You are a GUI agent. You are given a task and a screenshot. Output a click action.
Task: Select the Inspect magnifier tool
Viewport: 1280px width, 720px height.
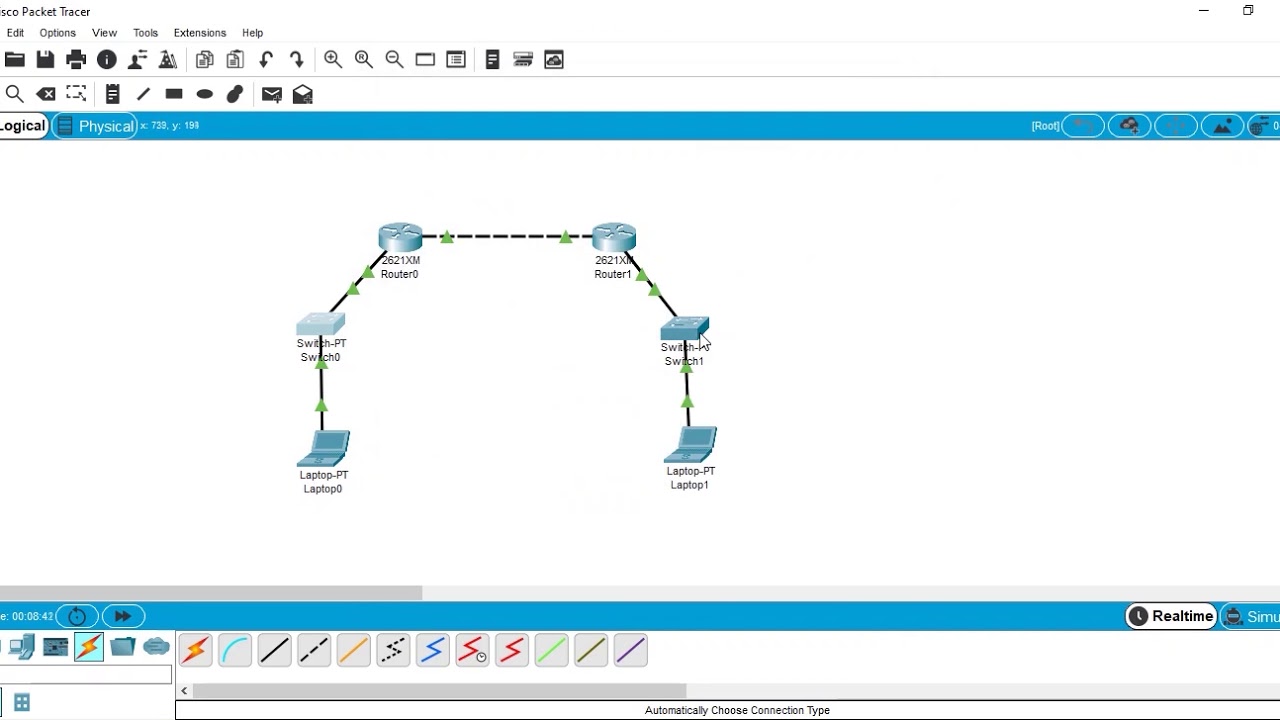[x=14, y=94]
